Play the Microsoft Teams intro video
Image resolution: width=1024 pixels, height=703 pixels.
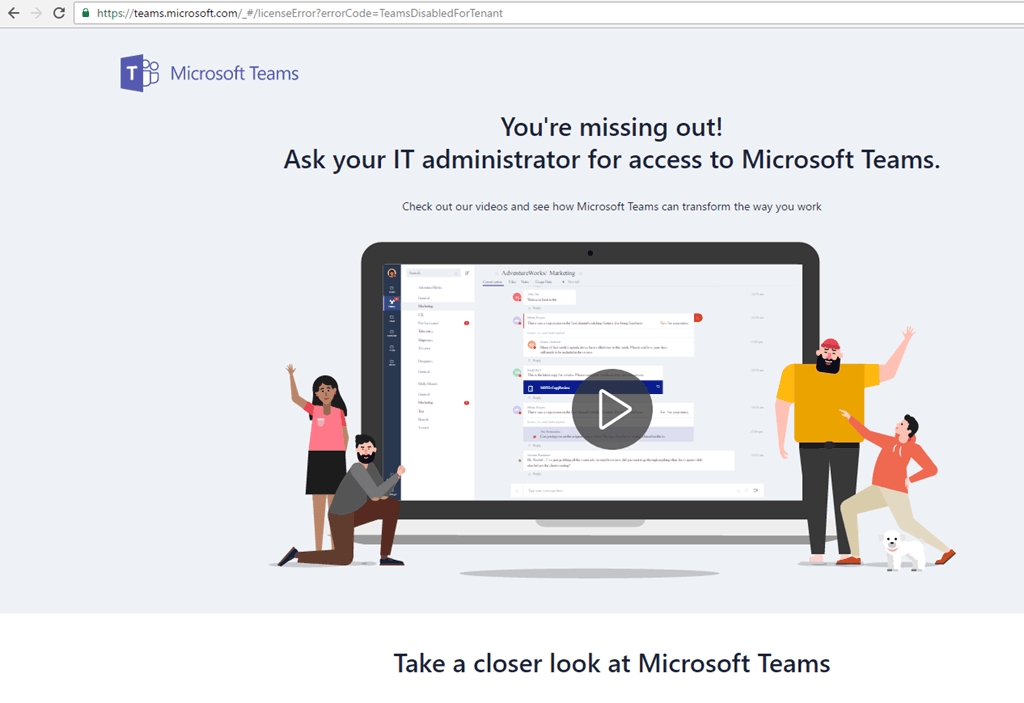[x=612, y=409]
